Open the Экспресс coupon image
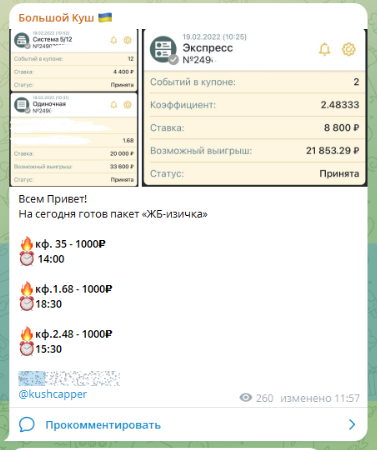The height and width of the screenshot is (450, 377). pyautogui.click(x=255, y=108)
